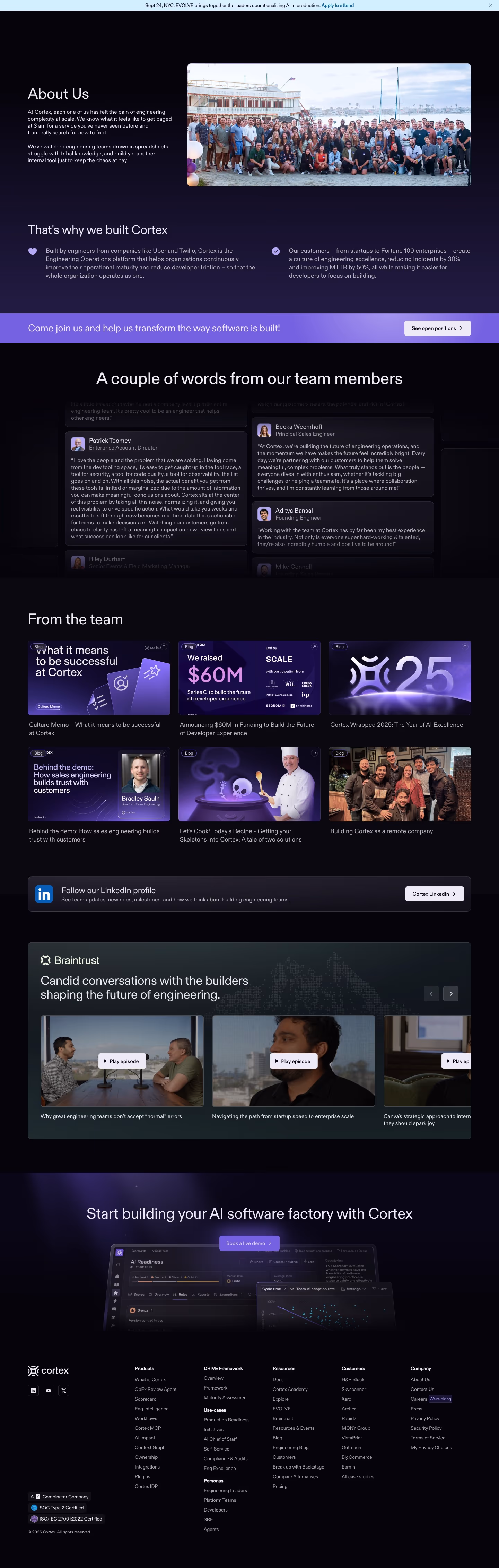The height and width of the screenshot is (1568, 499).
Task: Go to Cortex MCP footer link
Action: tap(148, 1428)
